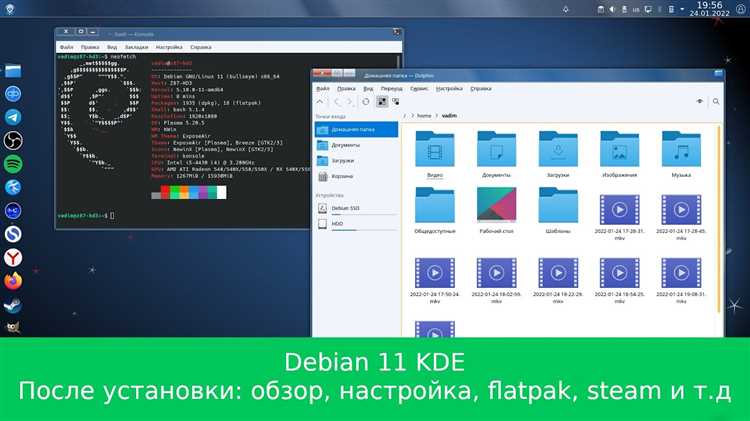Open the Рабочий стол folder
The image size is (750, 421).
click(x=496, y=210)
